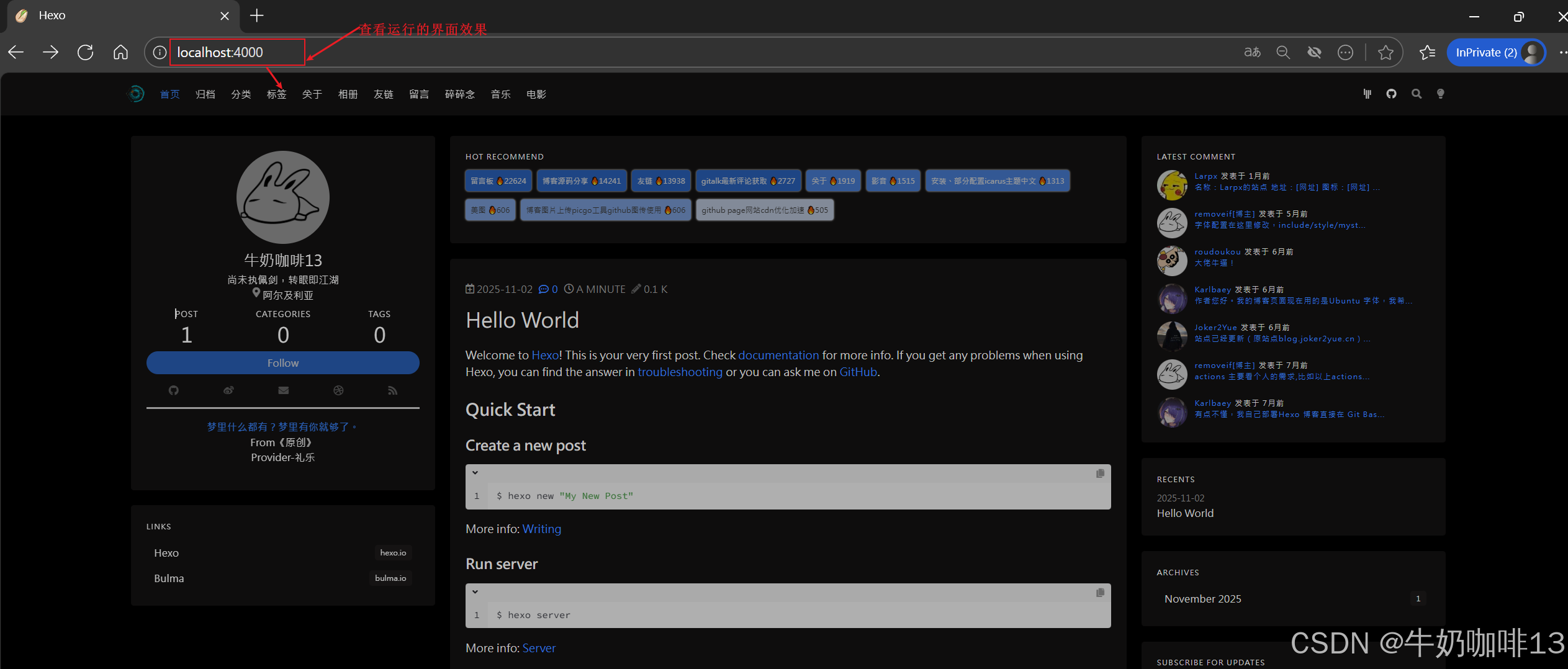Click the blog logo in navbar

[135, 94]
